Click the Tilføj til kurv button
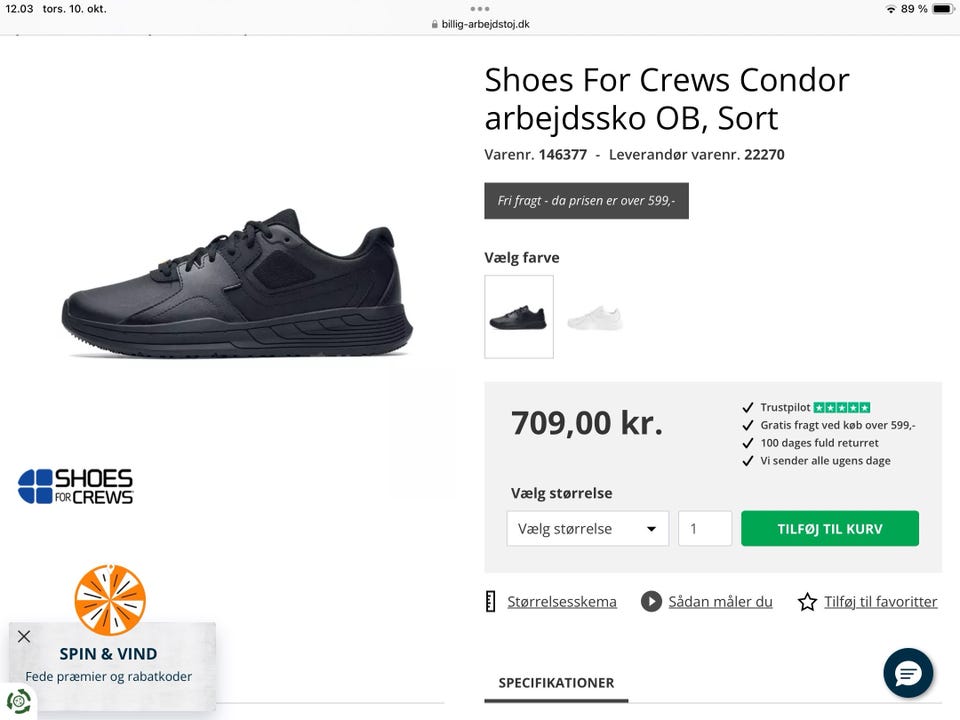 click(x=829, y=529)
